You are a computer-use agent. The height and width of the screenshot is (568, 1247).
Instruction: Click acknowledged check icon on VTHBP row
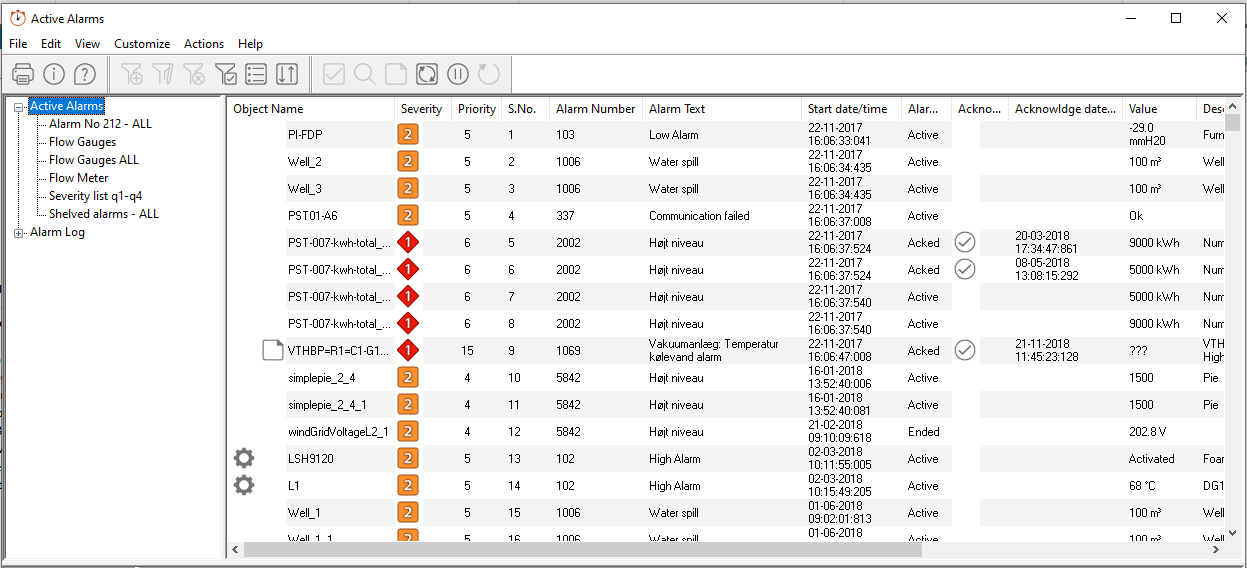(x=965, y=350)
